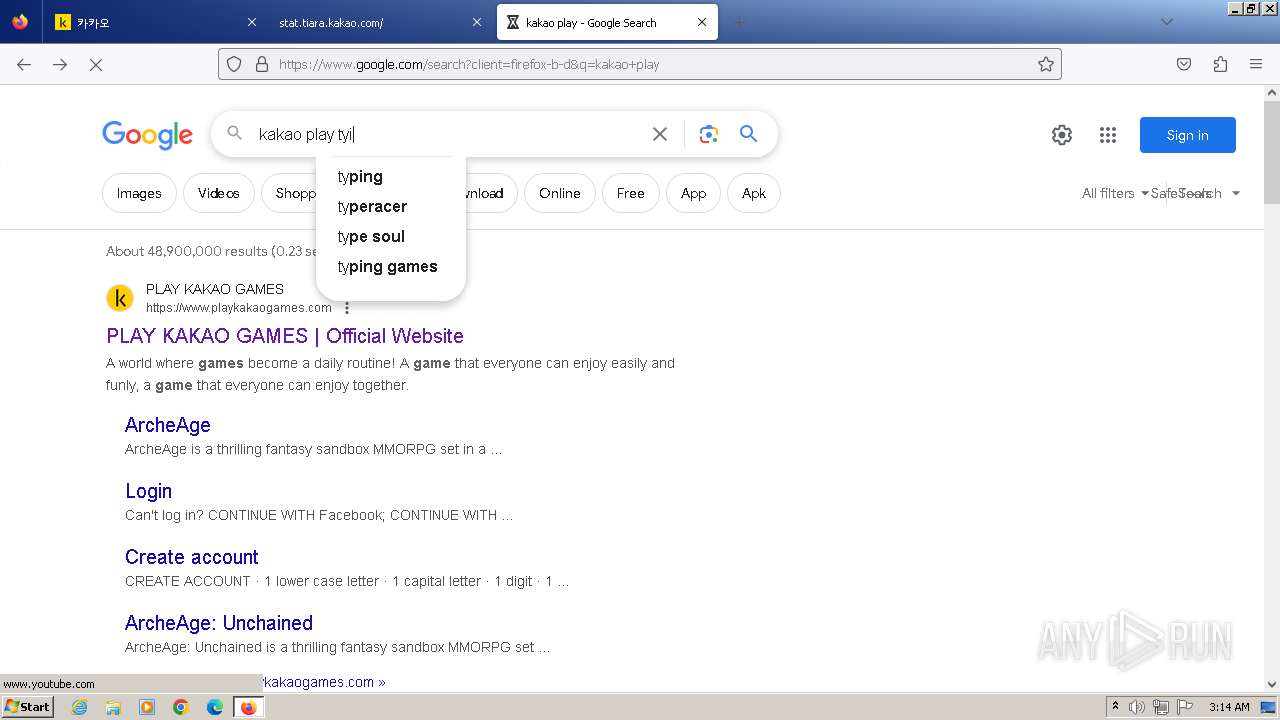Launch Microsoft Edge from the taskbar

(215, 707)
